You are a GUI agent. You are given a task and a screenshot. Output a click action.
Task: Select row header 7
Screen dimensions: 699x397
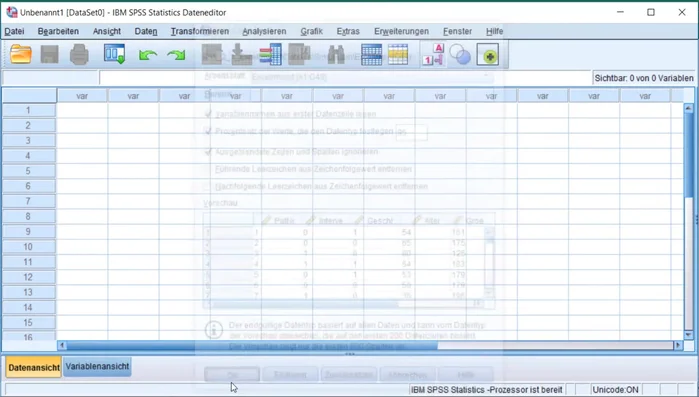point(29,201)
